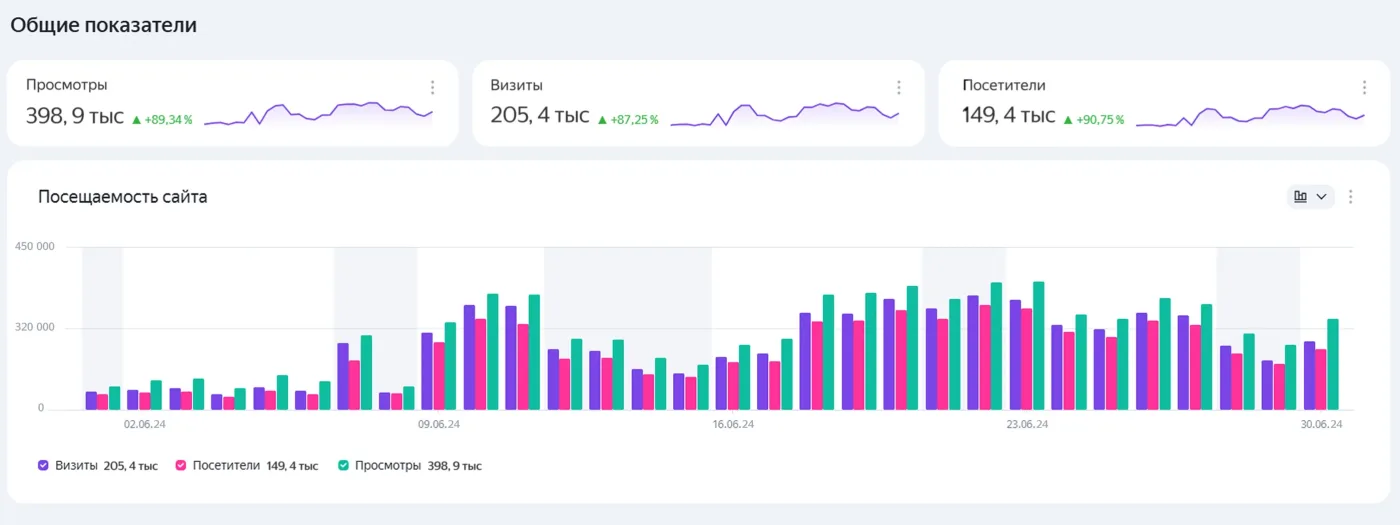1400x525 pixels.
Task: Click the green +89,34% growth indicator
Action: pyautogui.click(x=162, y=119)
